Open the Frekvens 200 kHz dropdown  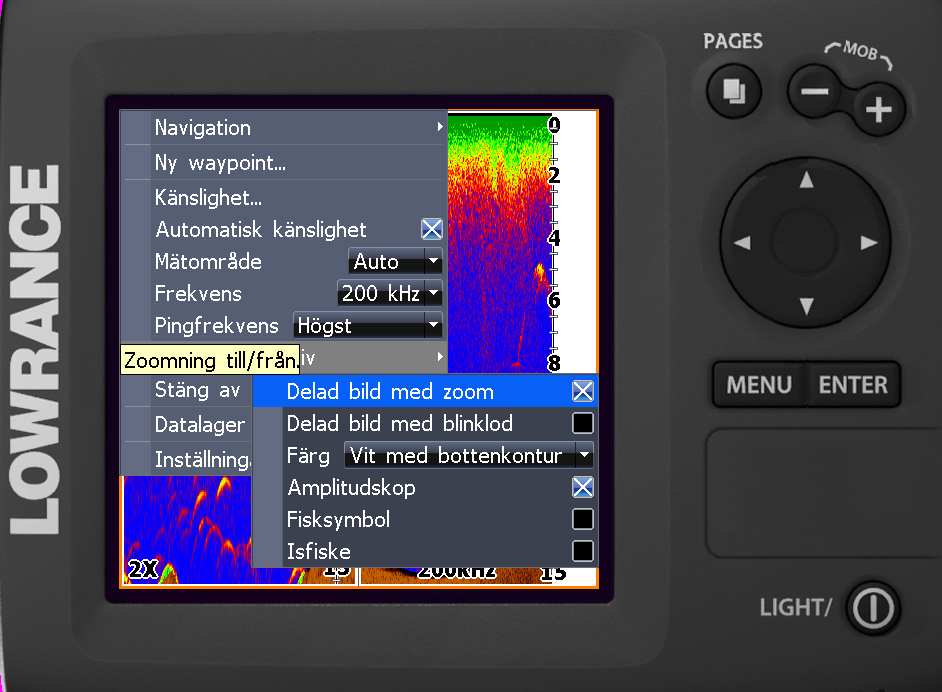pyautogui.click(x=390, y=294)
